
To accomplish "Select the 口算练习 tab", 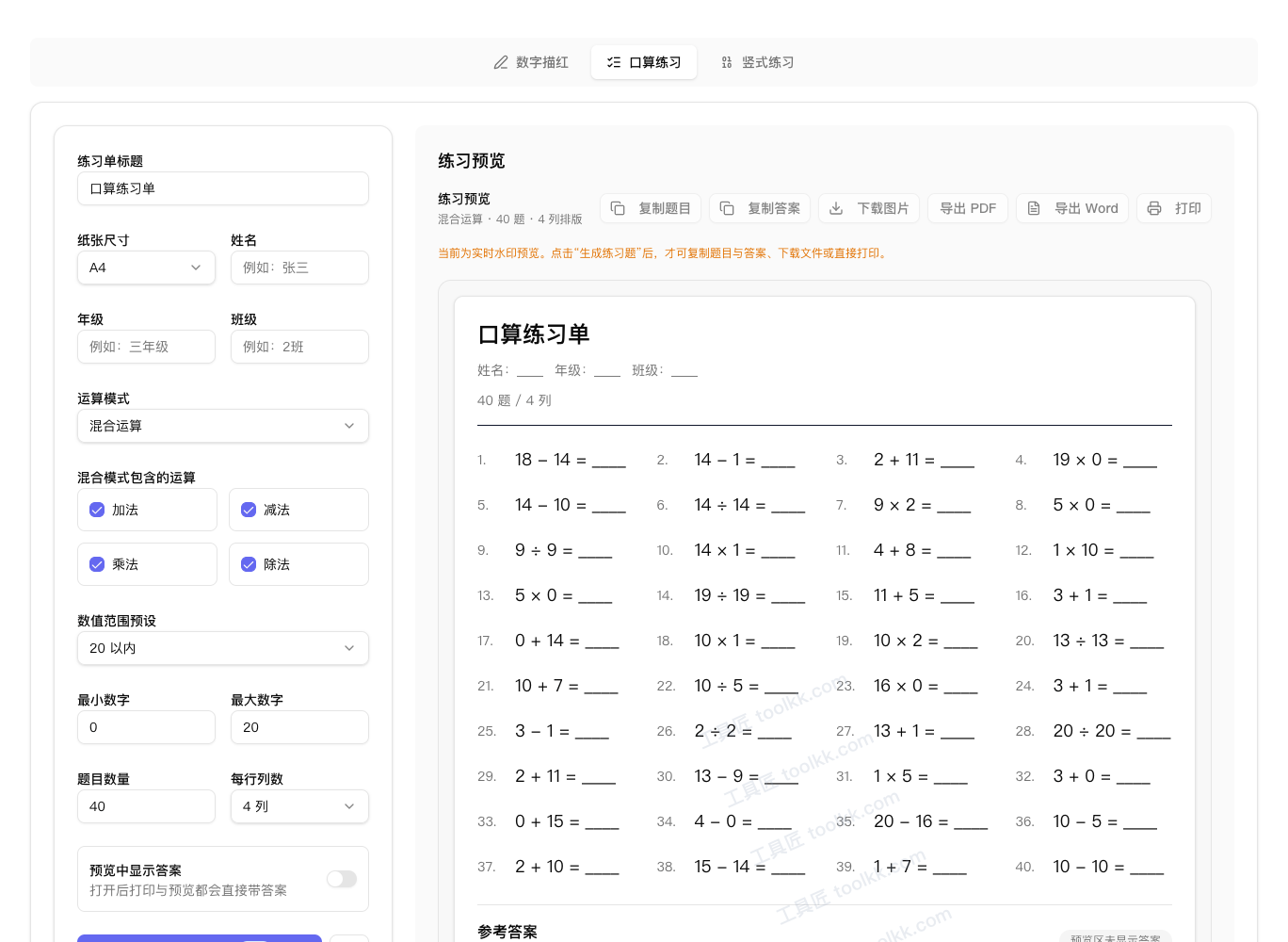I will pyautogui.click(x=644, y=62).
